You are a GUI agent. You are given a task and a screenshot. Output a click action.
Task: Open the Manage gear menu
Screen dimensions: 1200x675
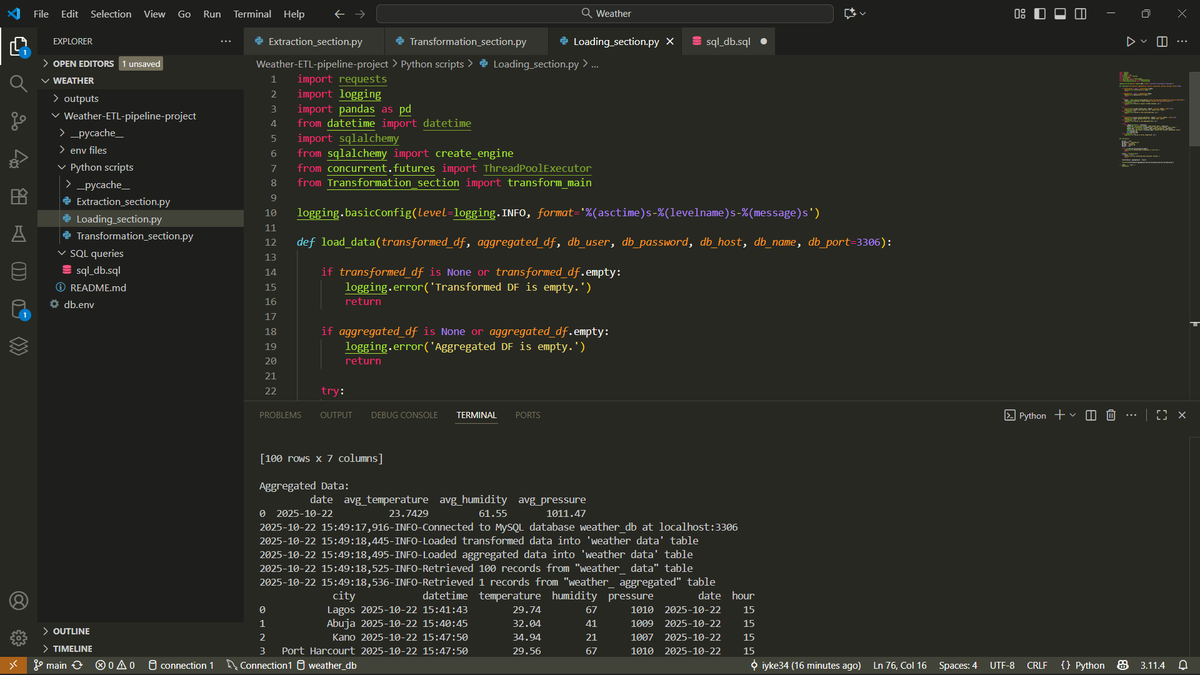18,638
